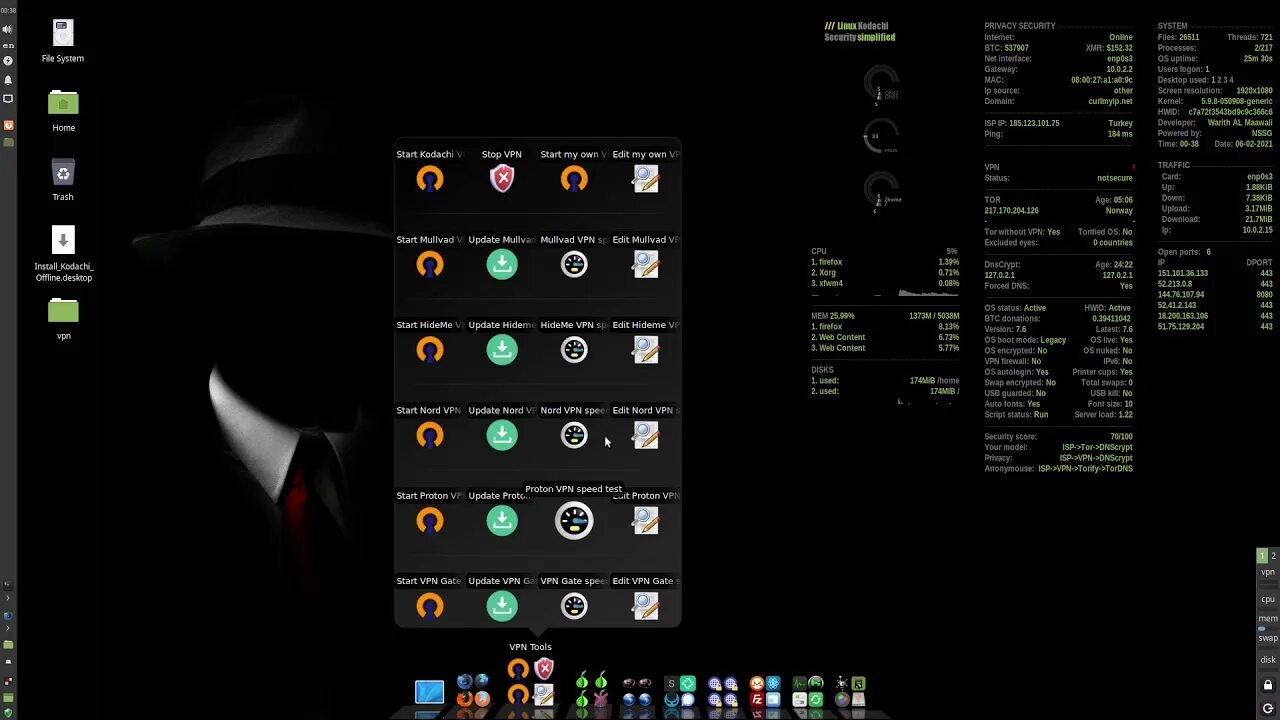Click the mem panel monitor

(x=1268, y=619)
